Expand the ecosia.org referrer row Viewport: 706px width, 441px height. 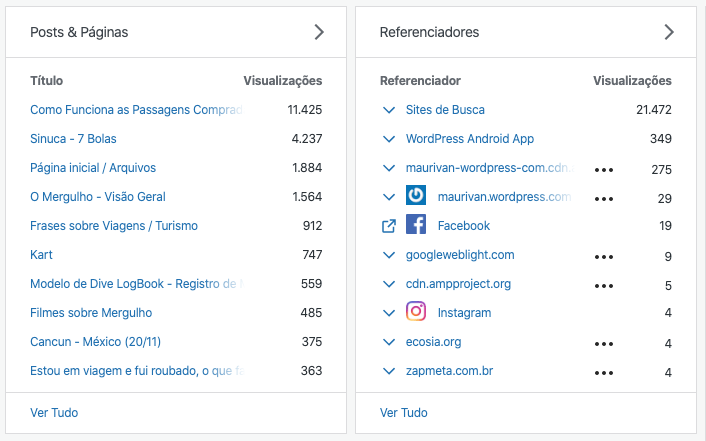pyautogui.click(x=389, y=342)
